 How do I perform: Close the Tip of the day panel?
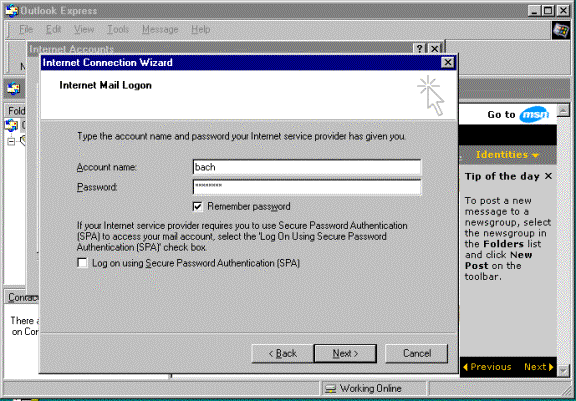point(548,176)
